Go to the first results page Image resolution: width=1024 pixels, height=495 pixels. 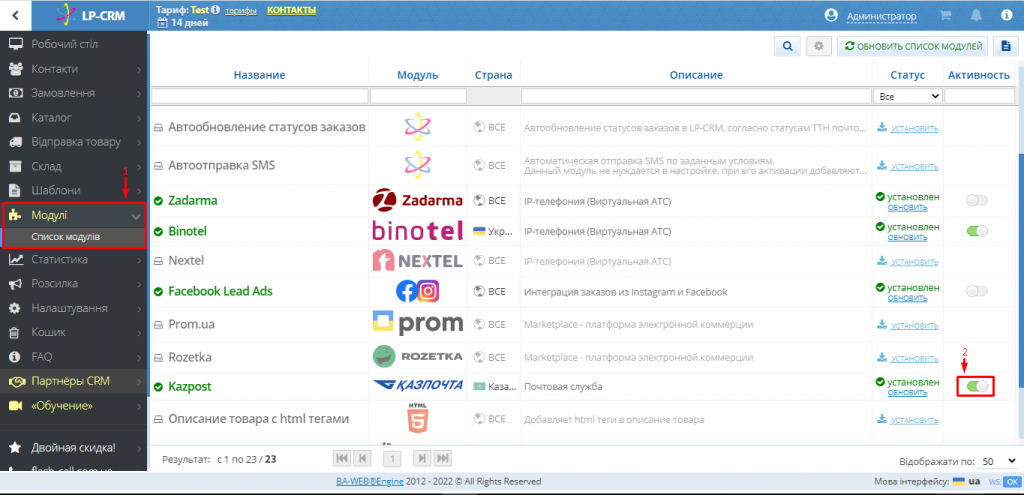tap(342, 459)
